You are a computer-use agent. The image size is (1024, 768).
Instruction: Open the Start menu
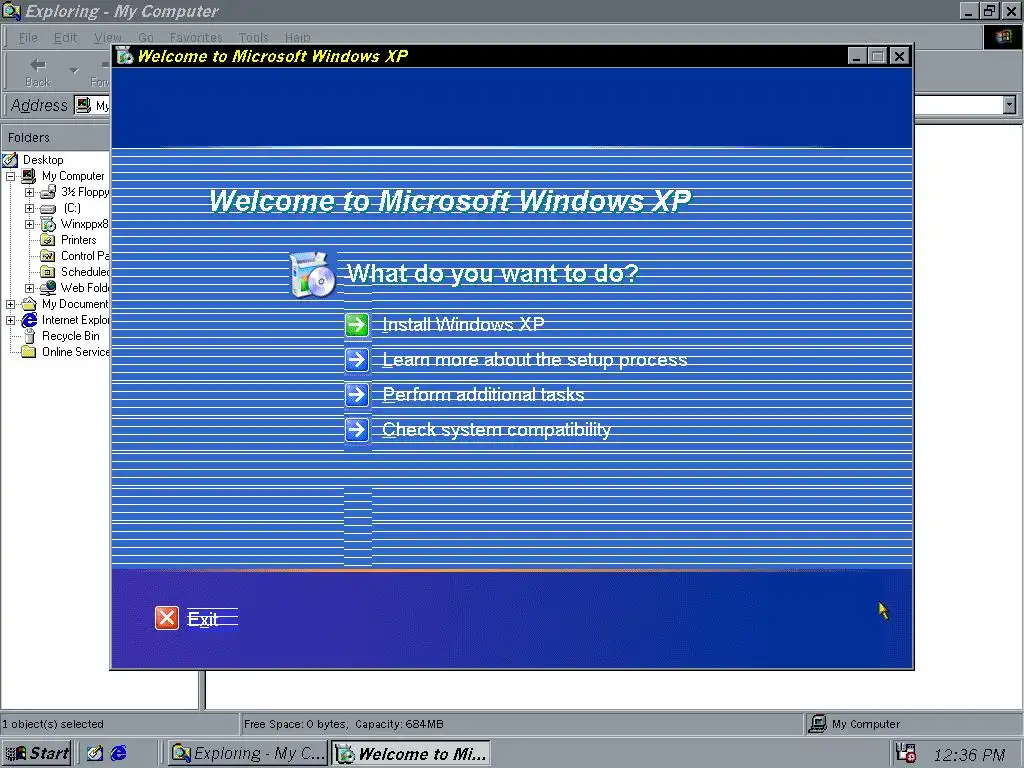(x=36, y=753)
